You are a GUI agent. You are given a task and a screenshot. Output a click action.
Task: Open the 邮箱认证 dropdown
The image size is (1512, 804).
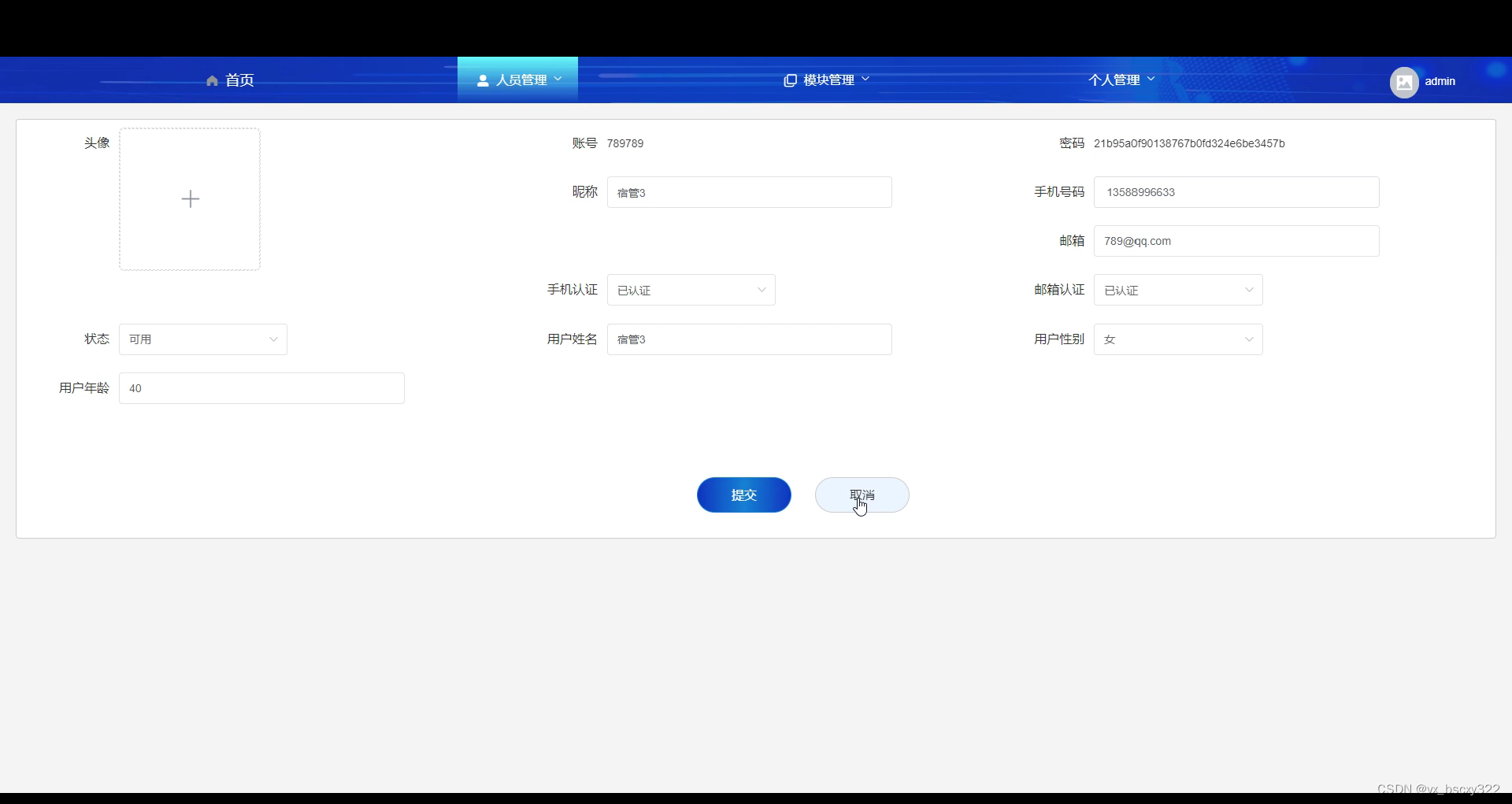(x=1178, y=290)
